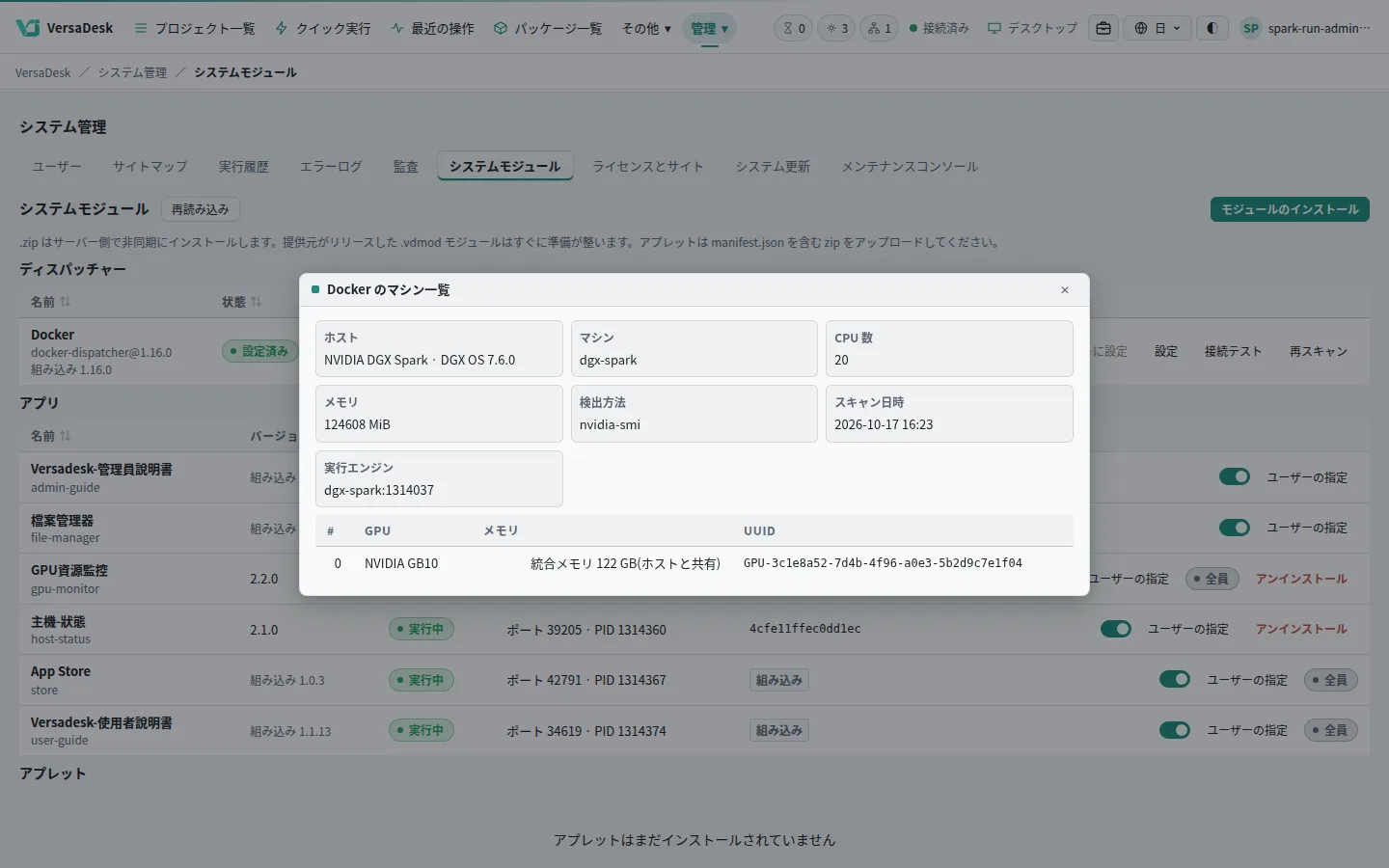The image size is (1389, 868).
Task: Open クイック実行 in the top navigation
Action: click(x=323, y=28)
